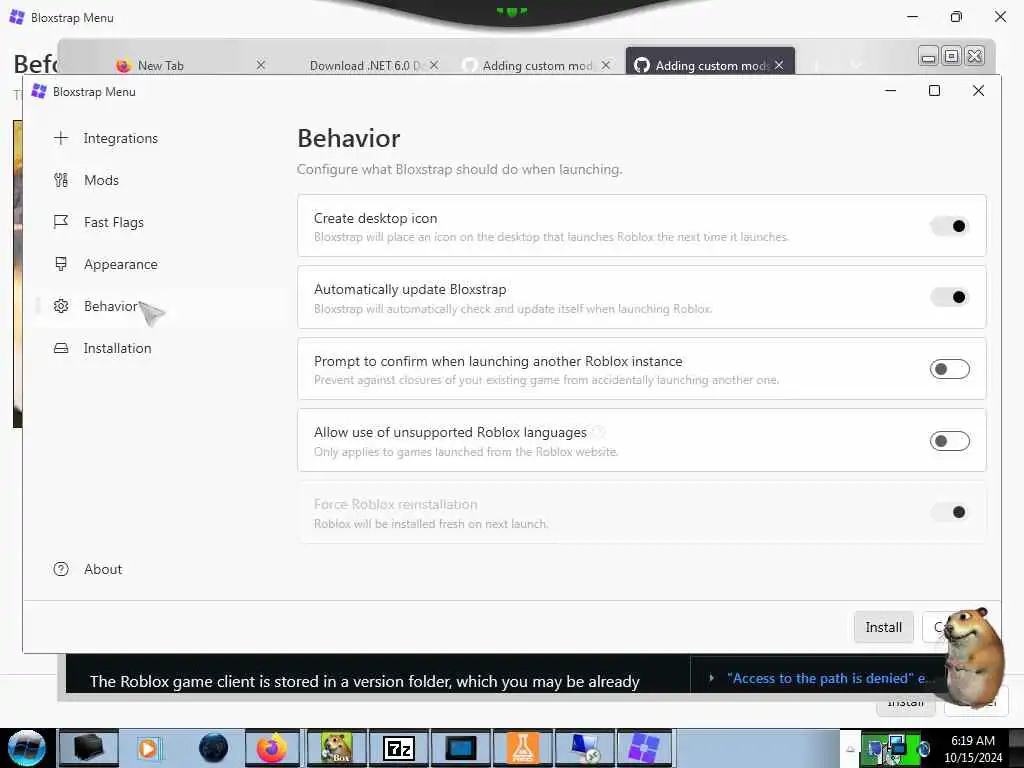Toggle Force Roblox reinstallation switch
1024x768 pixels.
point(950,512)
